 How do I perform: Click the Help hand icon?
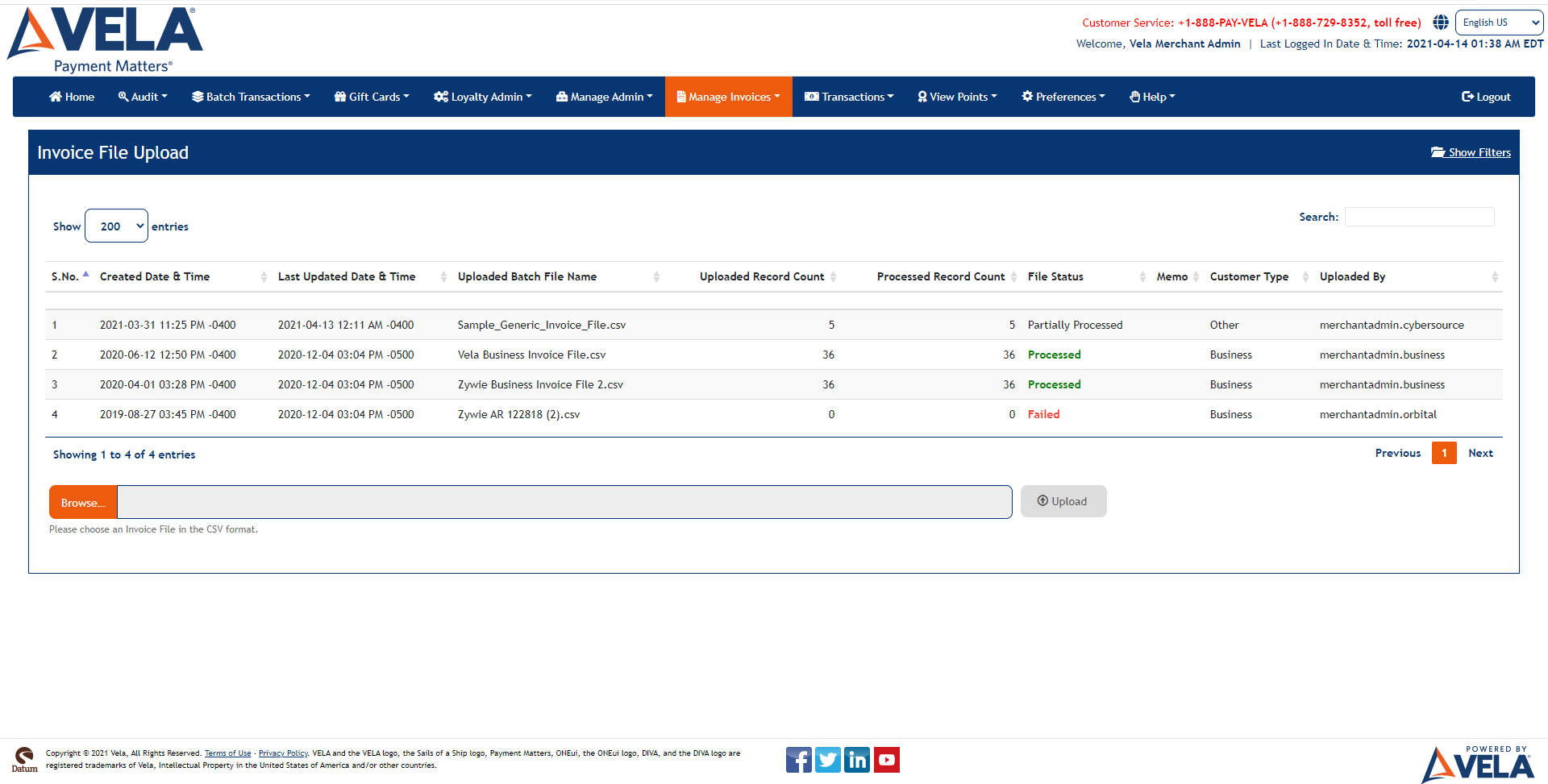pyautogui.click(x=1135, y=97)
